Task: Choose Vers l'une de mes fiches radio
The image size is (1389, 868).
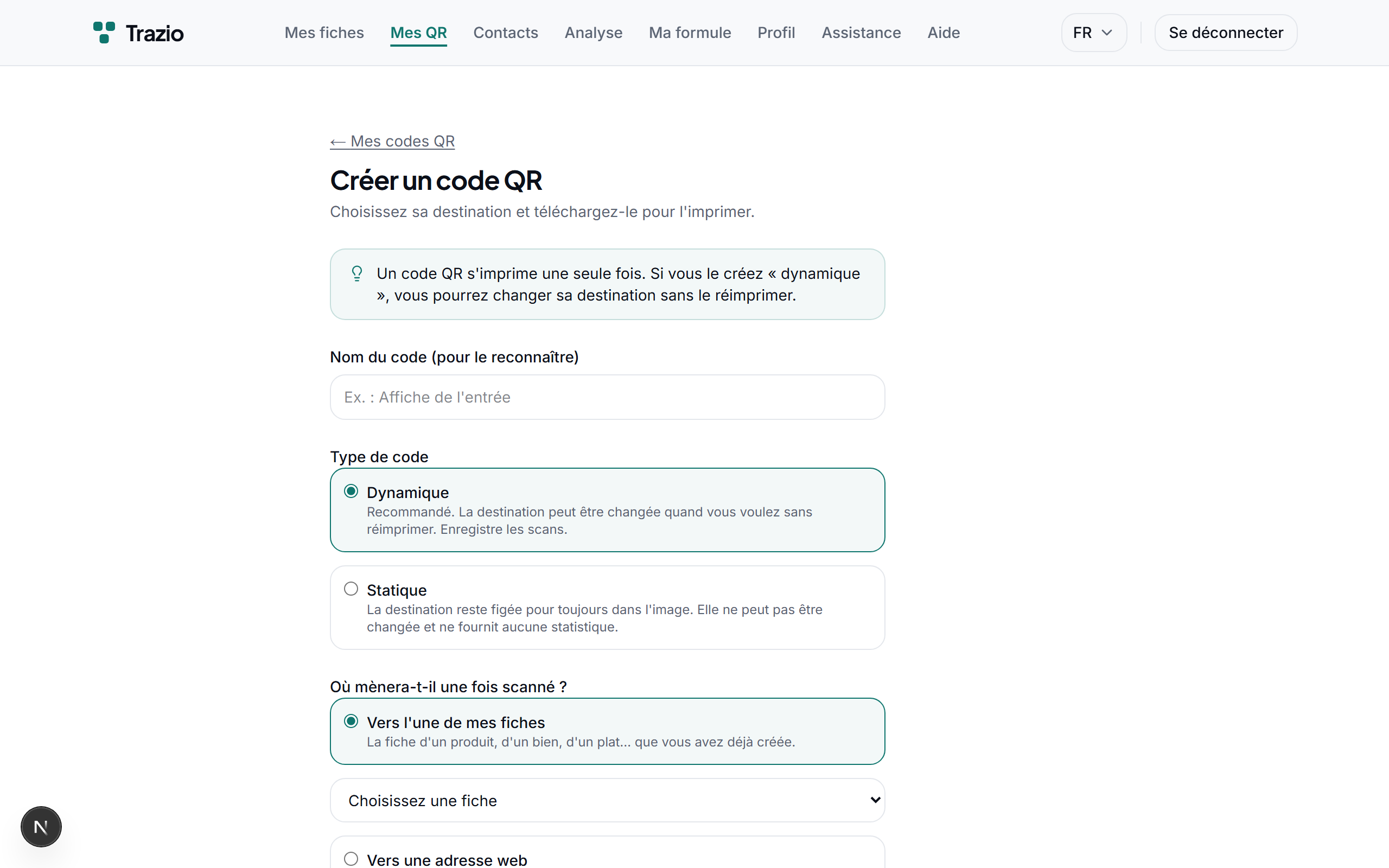Action: [x=351, y=722]
